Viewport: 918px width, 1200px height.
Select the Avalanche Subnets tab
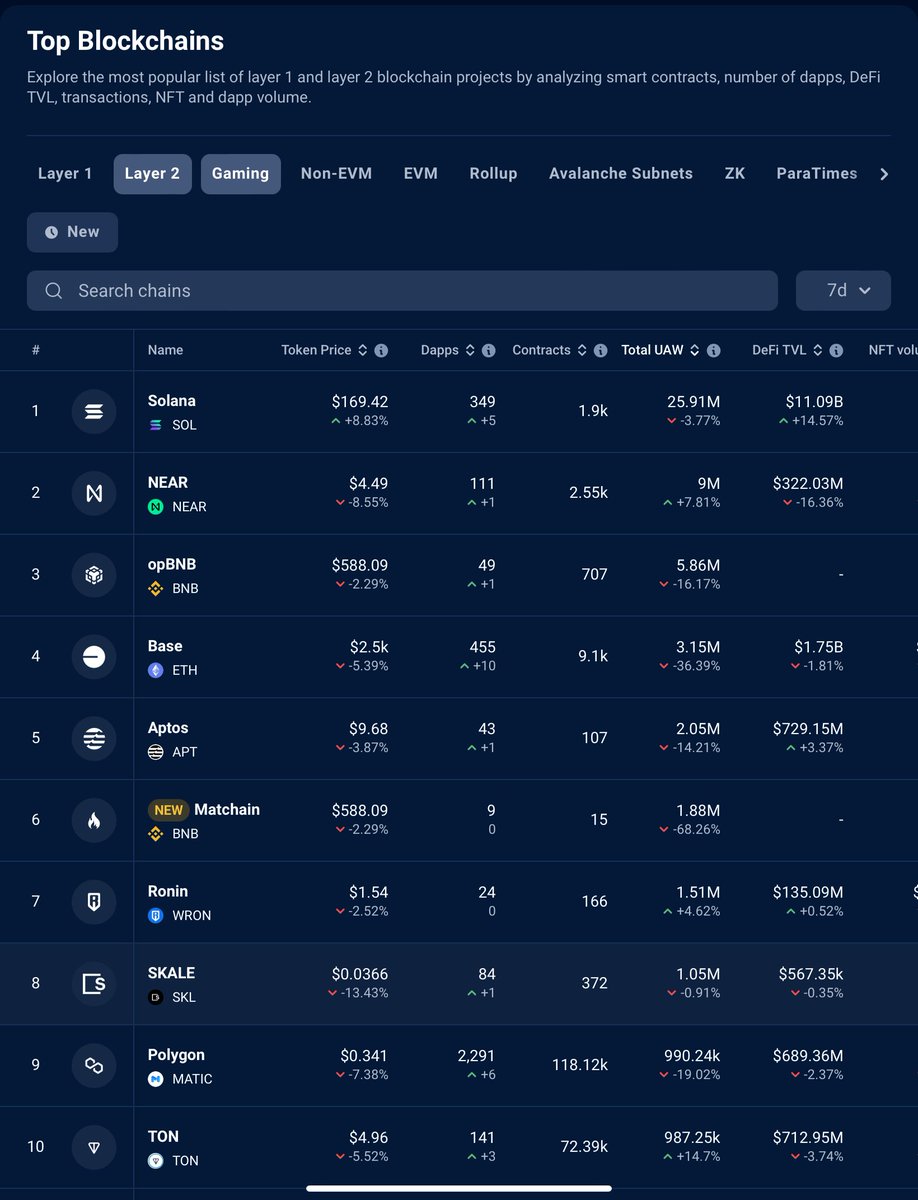coord(621,174)
